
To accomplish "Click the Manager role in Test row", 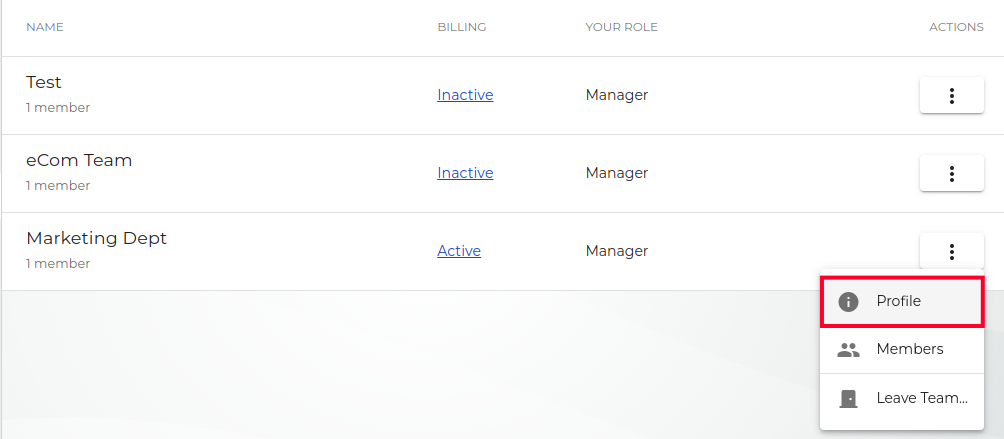I will click(x=617, y=96).
